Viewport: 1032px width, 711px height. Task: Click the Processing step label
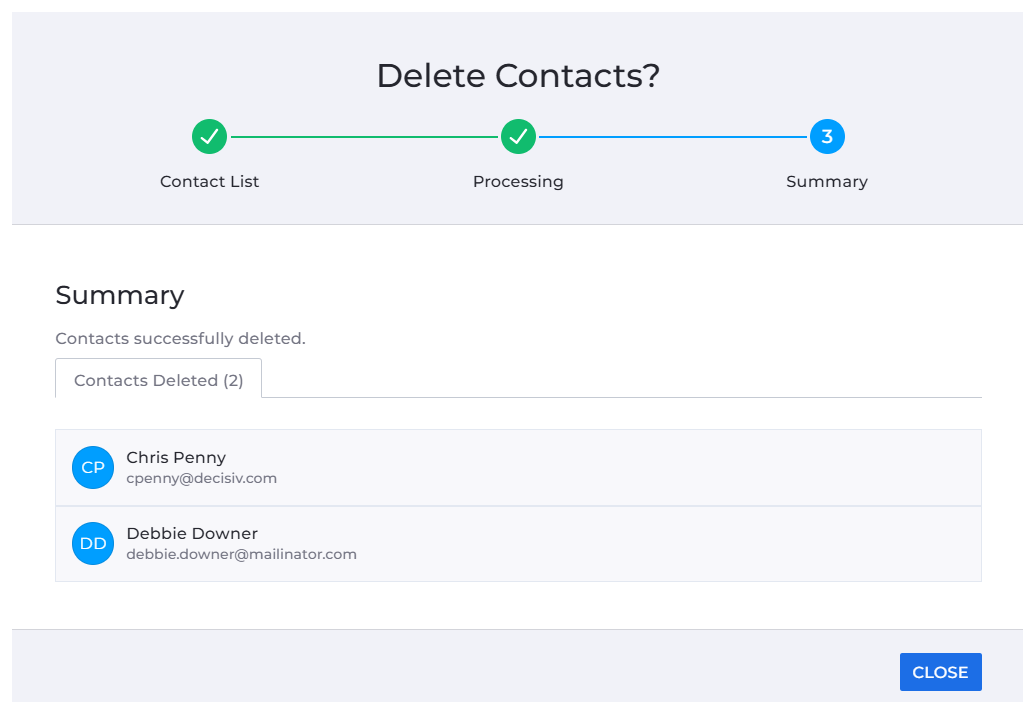pos(518,182)
